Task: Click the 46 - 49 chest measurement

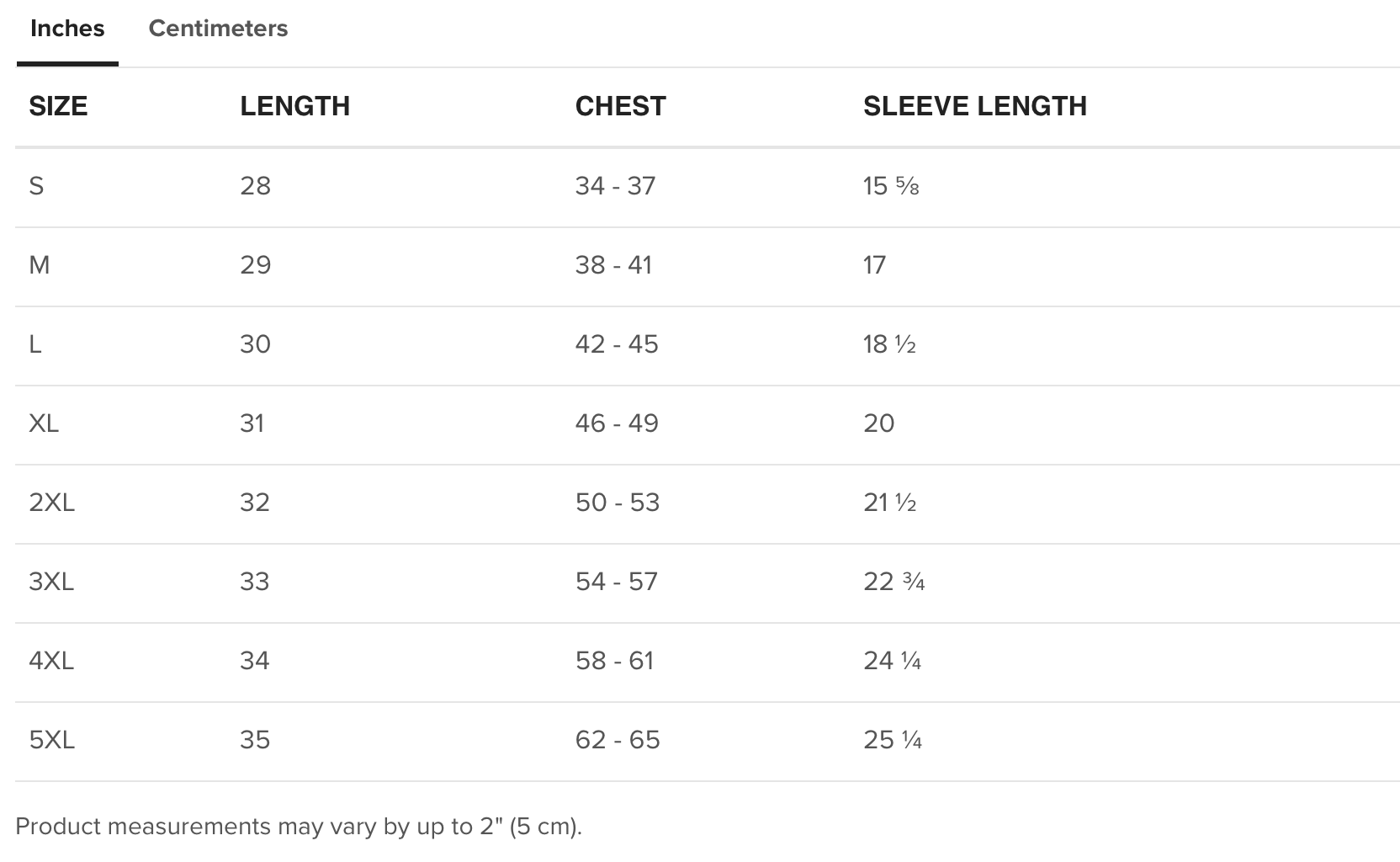Action: [x=617, y=423]
